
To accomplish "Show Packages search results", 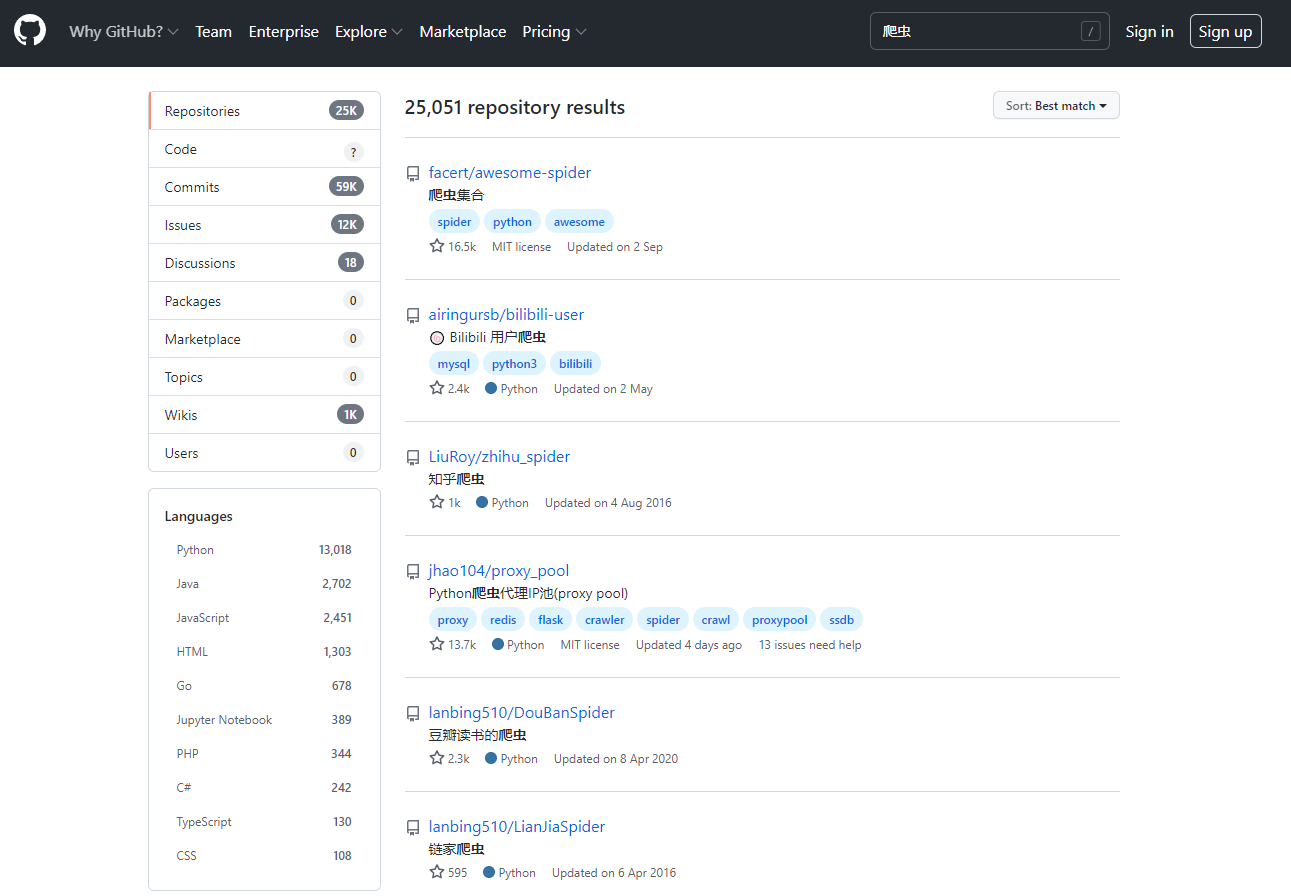I will 264,301.
